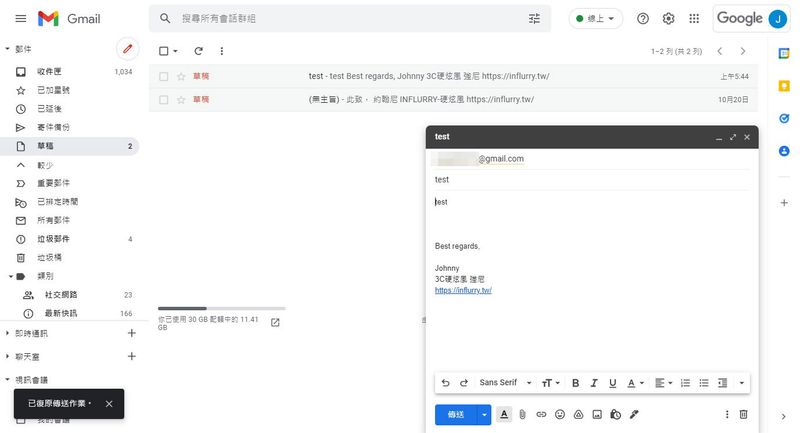Open the list's more options menu
The width and height of the screenshot is (800, 433).
tap(221, 51)
